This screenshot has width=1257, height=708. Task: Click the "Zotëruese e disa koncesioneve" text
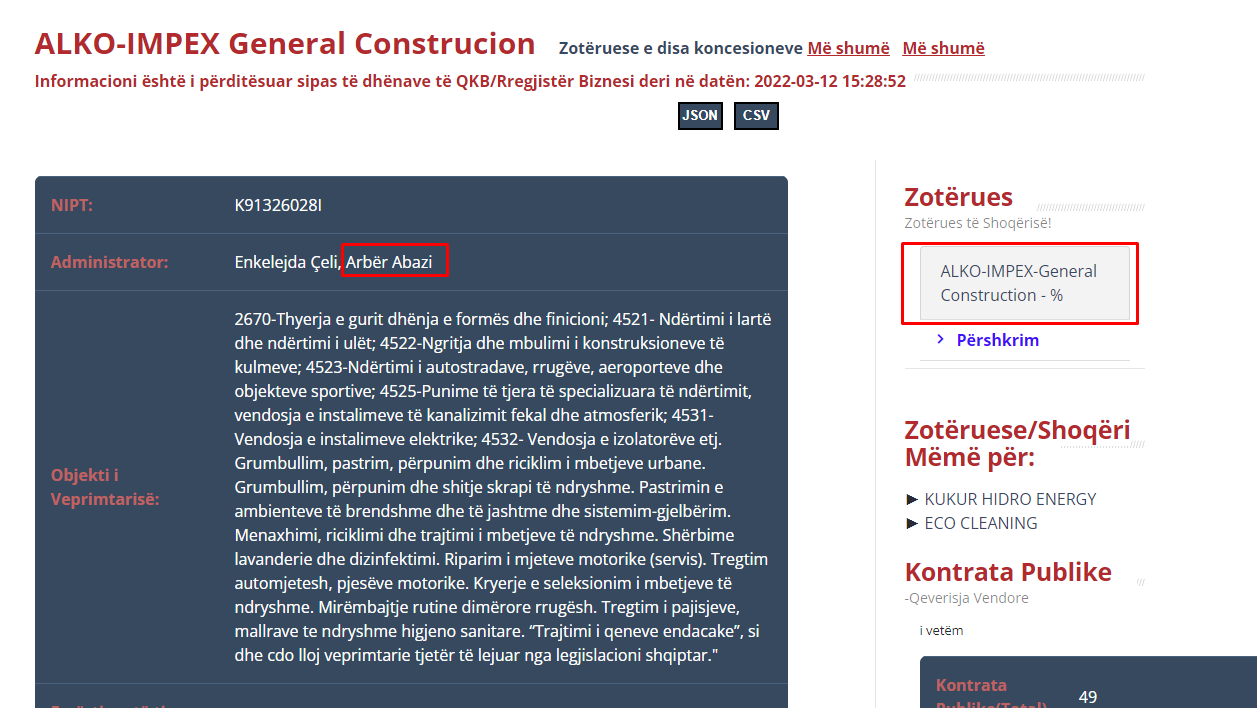coord(680,48)
